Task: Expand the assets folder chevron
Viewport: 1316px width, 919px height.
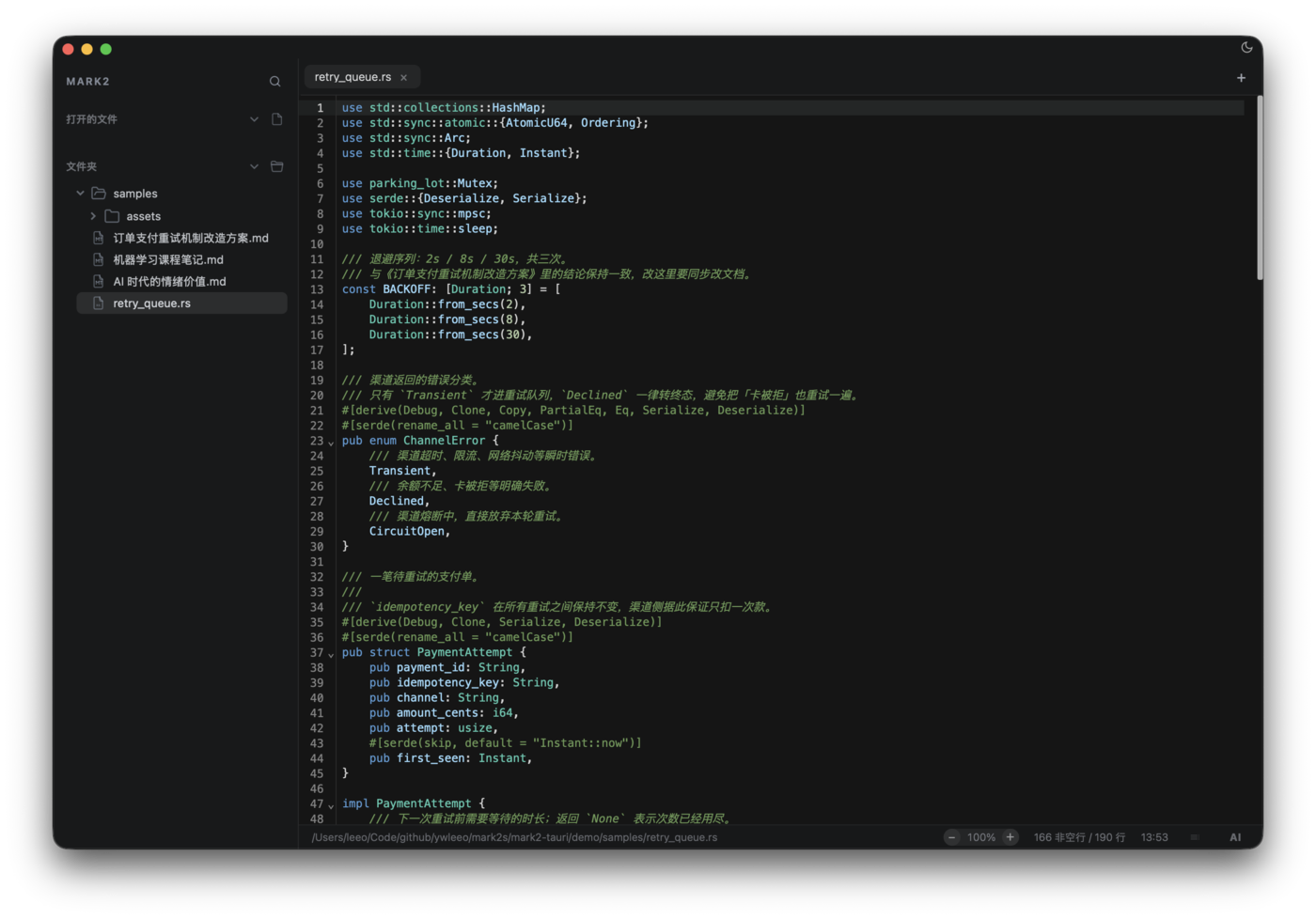Action: tap(93, 216)
